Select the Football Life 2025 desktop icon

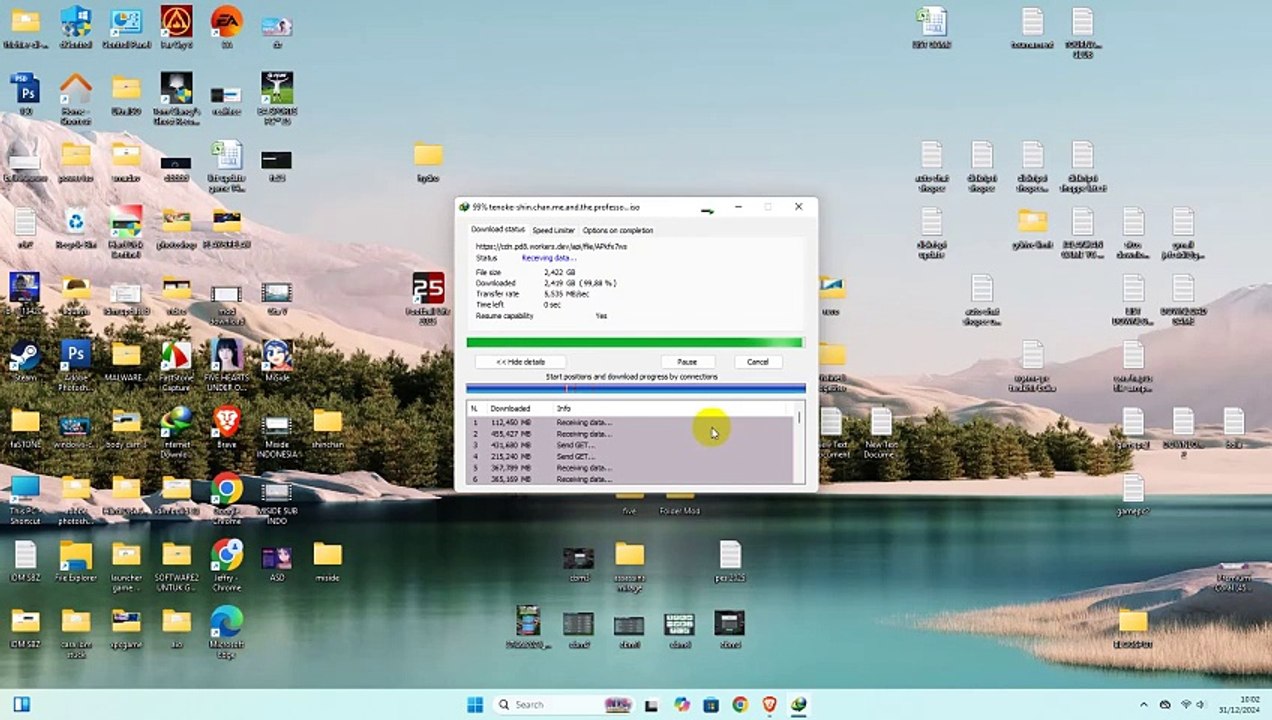[428, 298]
